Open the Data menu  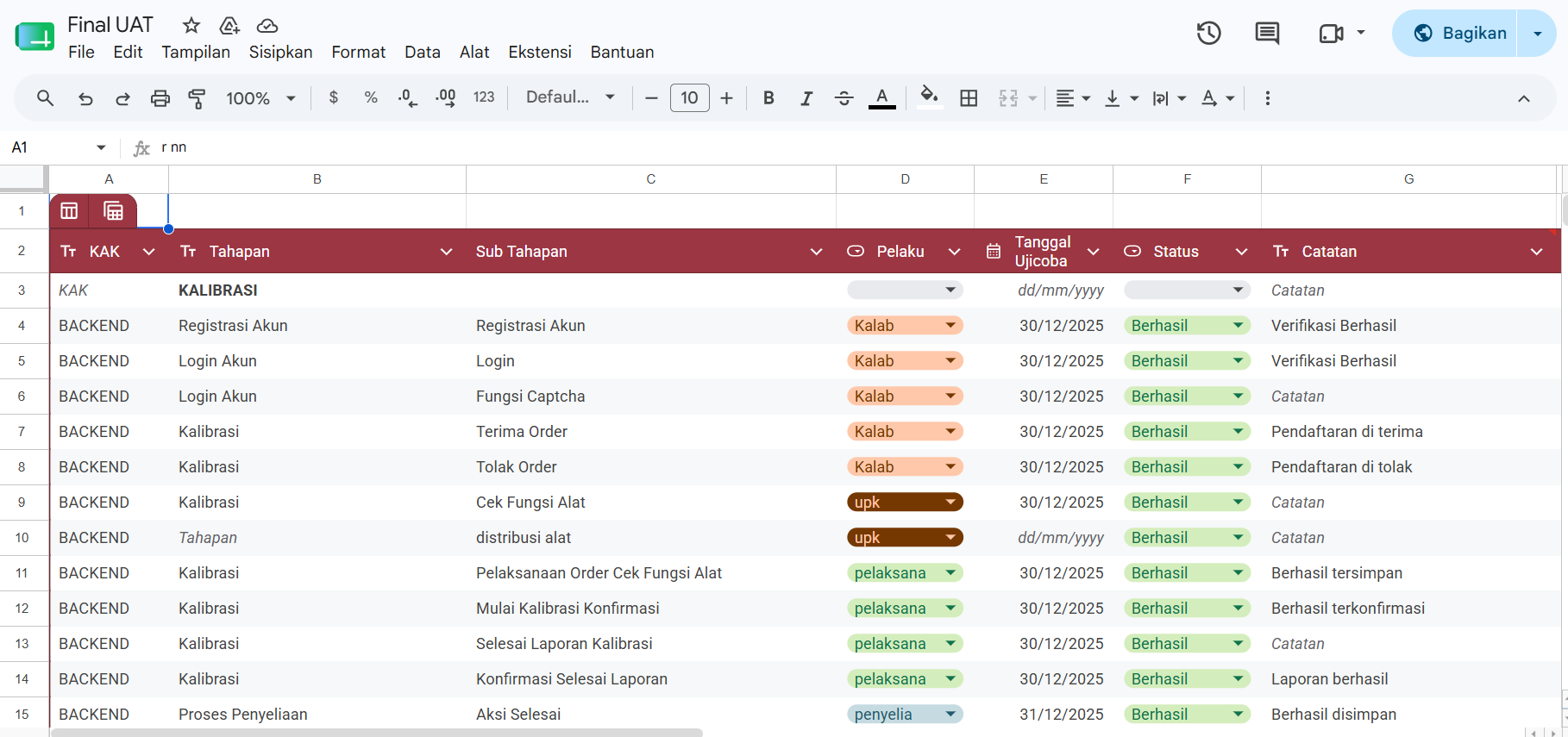[x=423, y=52]
